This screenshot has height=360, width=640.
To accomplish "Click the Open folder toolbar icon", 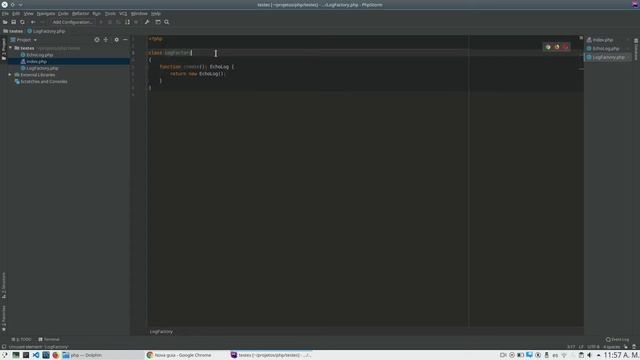I will click(x=5, y=22).
